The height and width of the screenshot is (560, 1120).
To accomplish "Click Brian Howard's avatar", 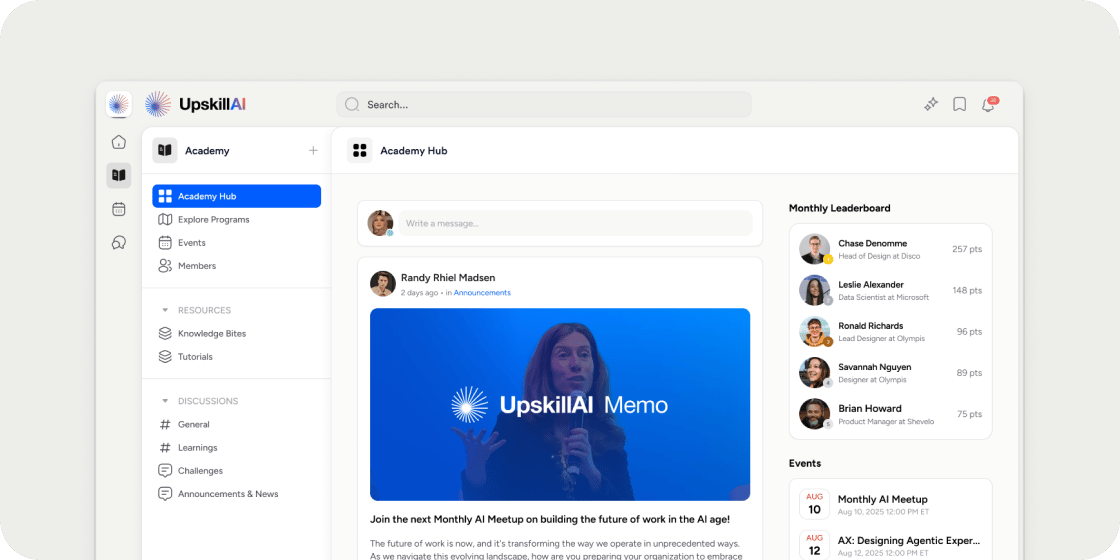I will click(814, 414).
